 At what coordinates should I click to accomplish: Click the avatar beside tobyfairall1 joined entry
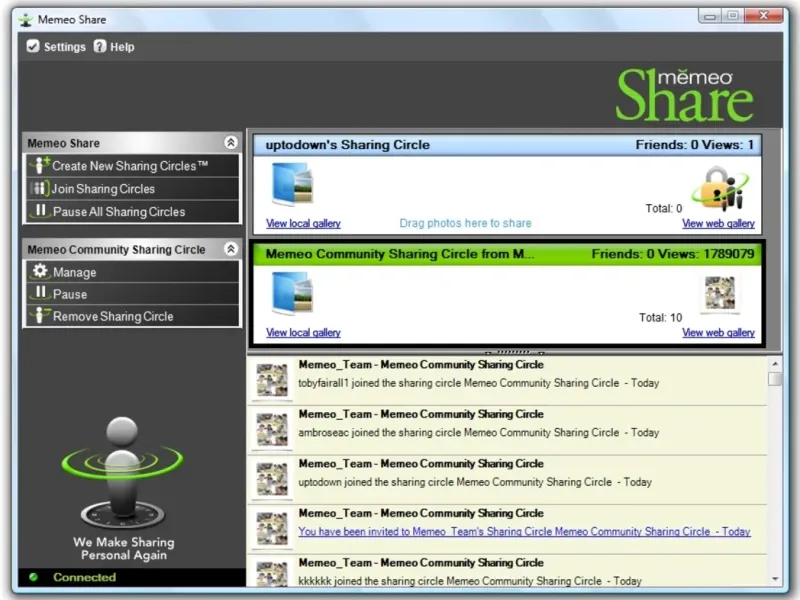pyautogui.click(x=272, y=380)
